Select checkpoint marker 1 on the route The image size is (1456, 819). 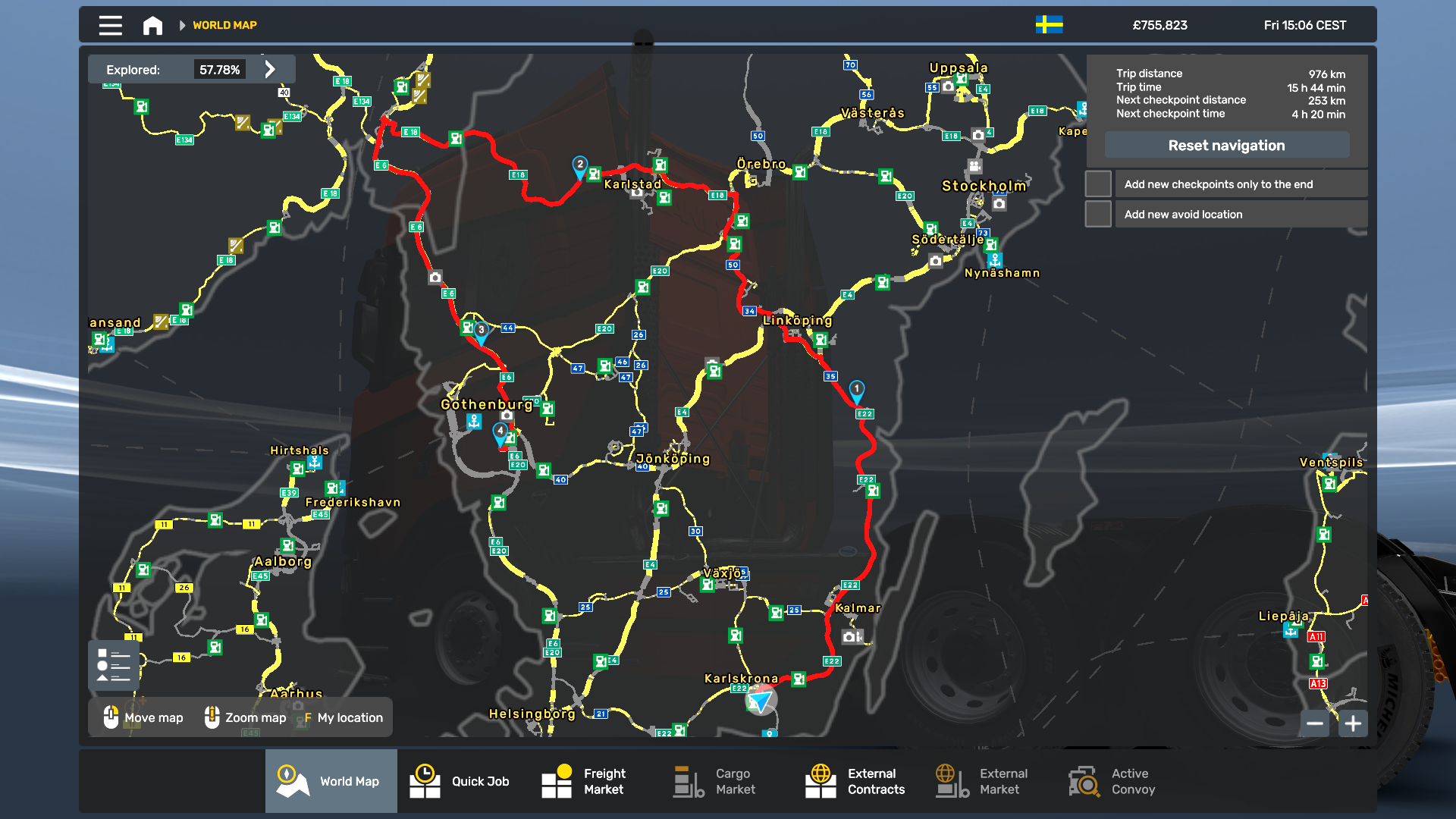click(x=856, y=391)
